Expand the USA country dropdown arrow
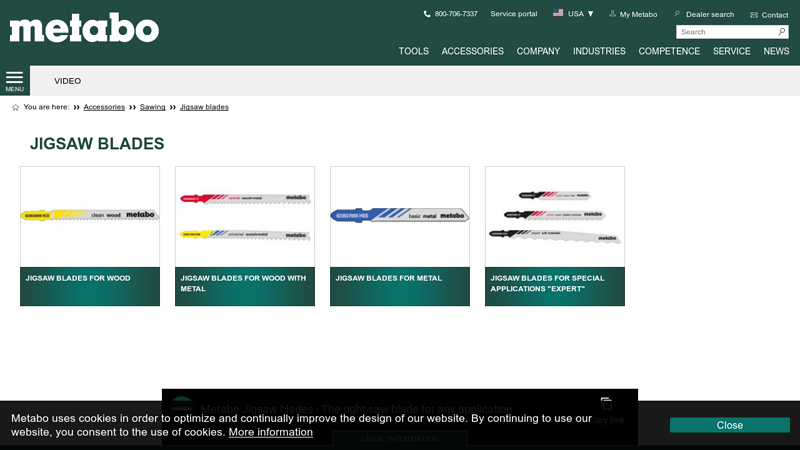 pos(590,14)
